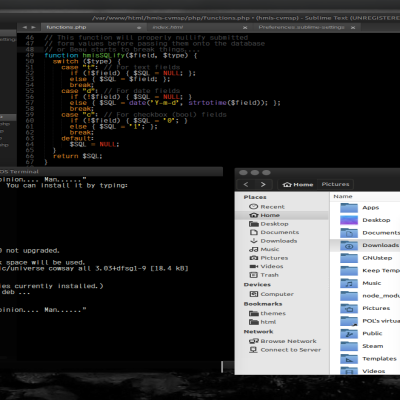Go forward in file manager
Image resolution: width=400 pixels, height=400 pixels.
click(x=263, y=184)
